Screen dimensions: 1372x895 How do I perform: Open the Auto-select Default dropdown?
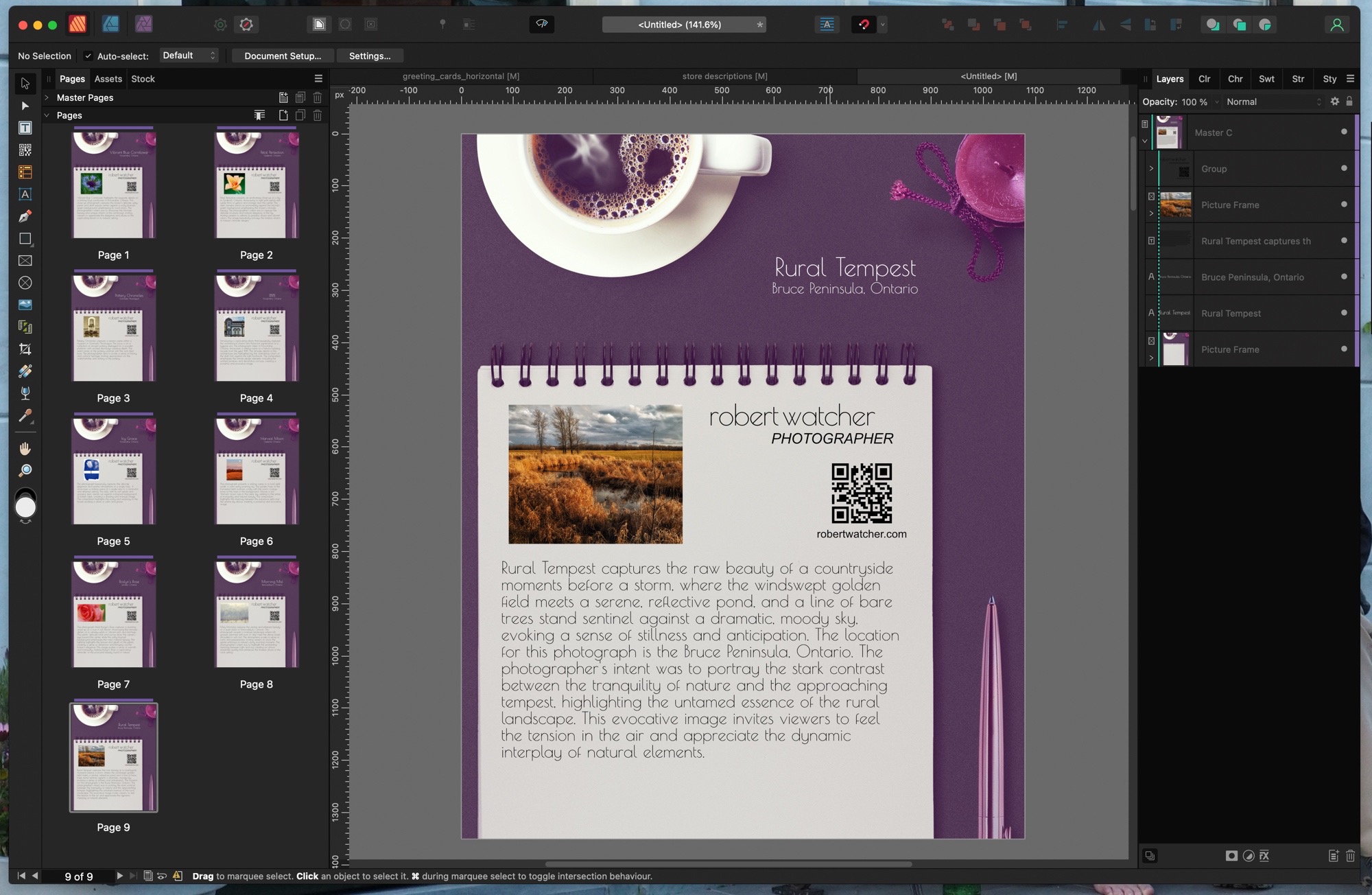(x=189, y=56)
